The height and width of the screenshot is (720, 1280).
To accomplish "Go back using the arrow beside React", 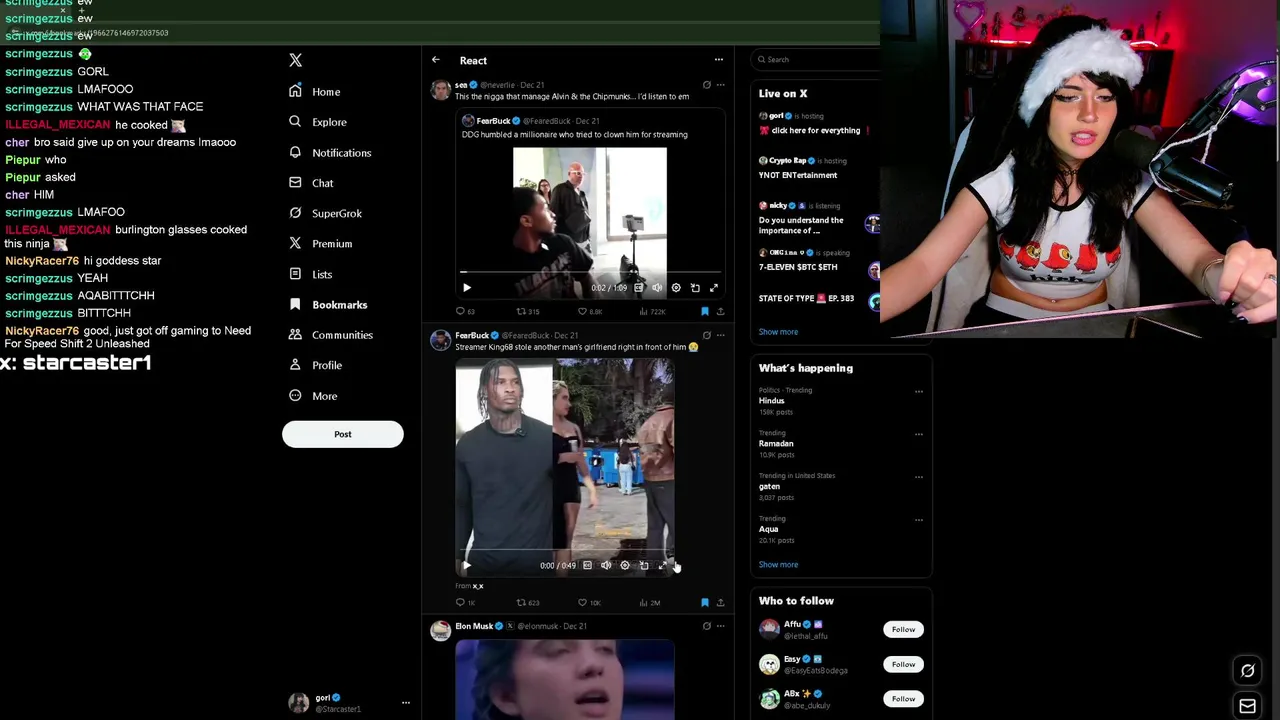I will click(436, 60).
